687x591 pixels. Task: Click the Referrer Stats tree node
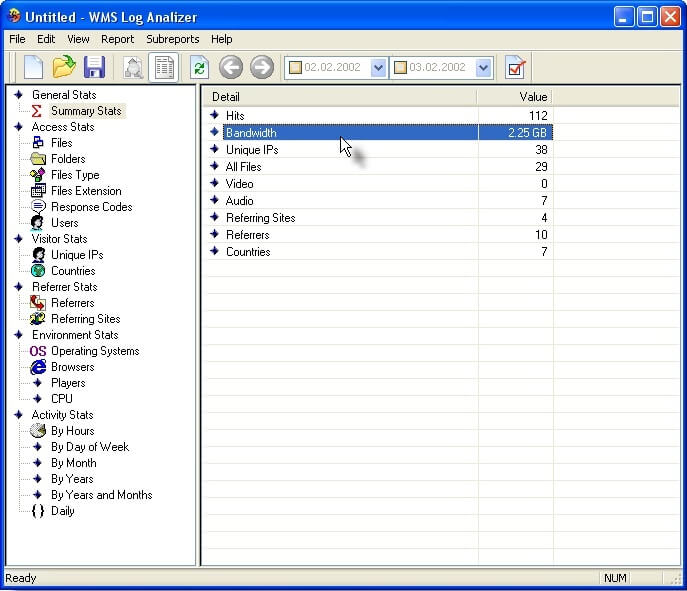tap(64, 287)
